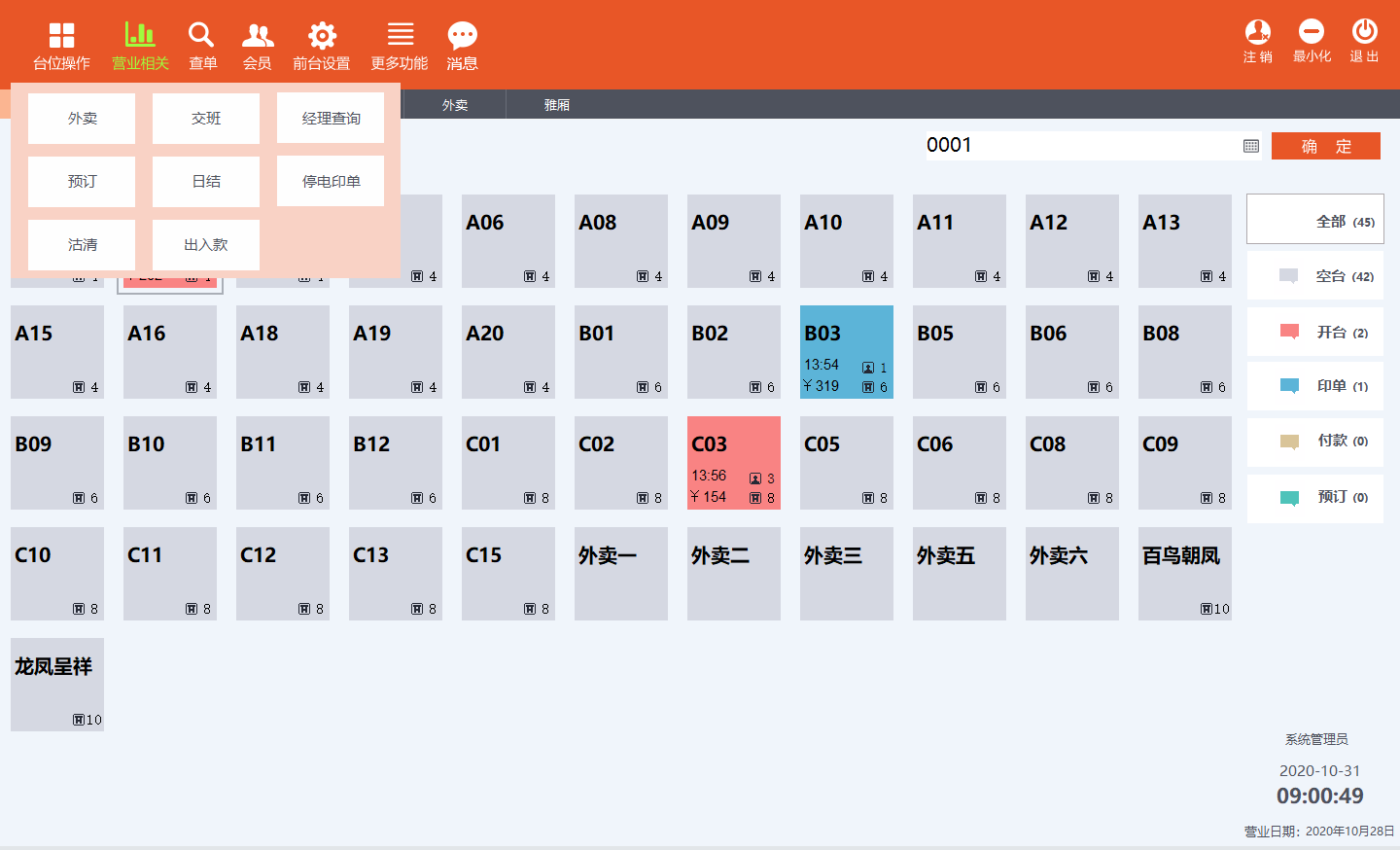The width and height of the screenshot is (1400, 850).
Task: Select table A10
Action: click(847, 241)
